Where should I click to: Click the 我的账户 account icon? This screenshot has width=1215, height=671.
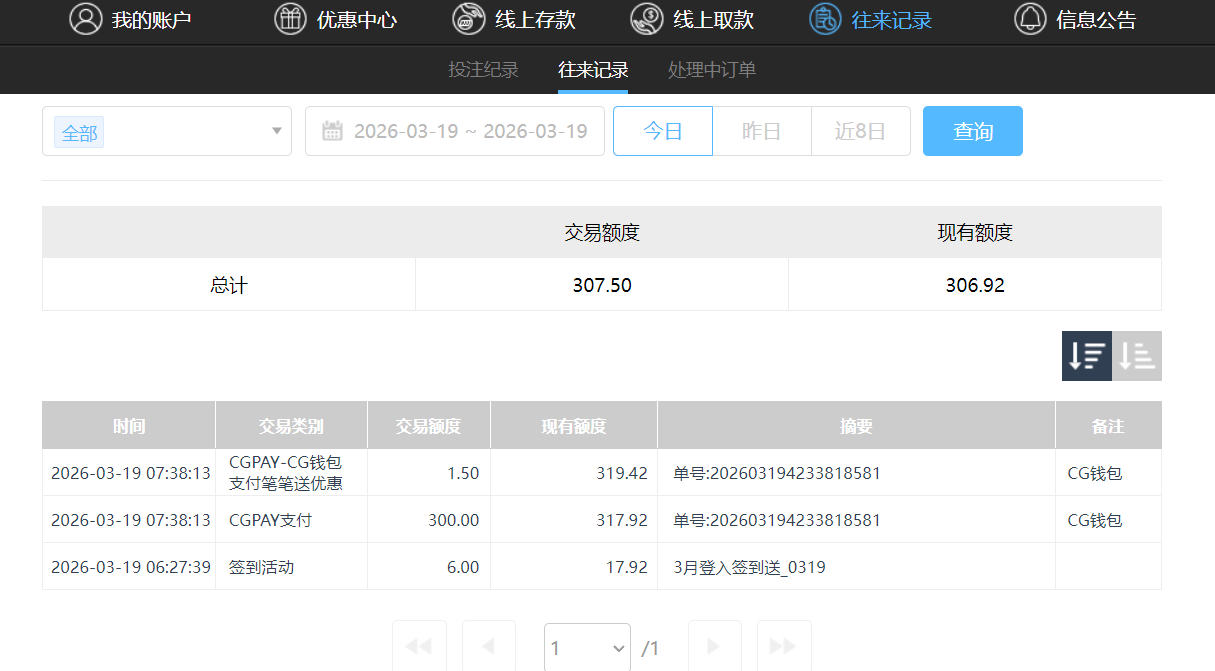85,19
